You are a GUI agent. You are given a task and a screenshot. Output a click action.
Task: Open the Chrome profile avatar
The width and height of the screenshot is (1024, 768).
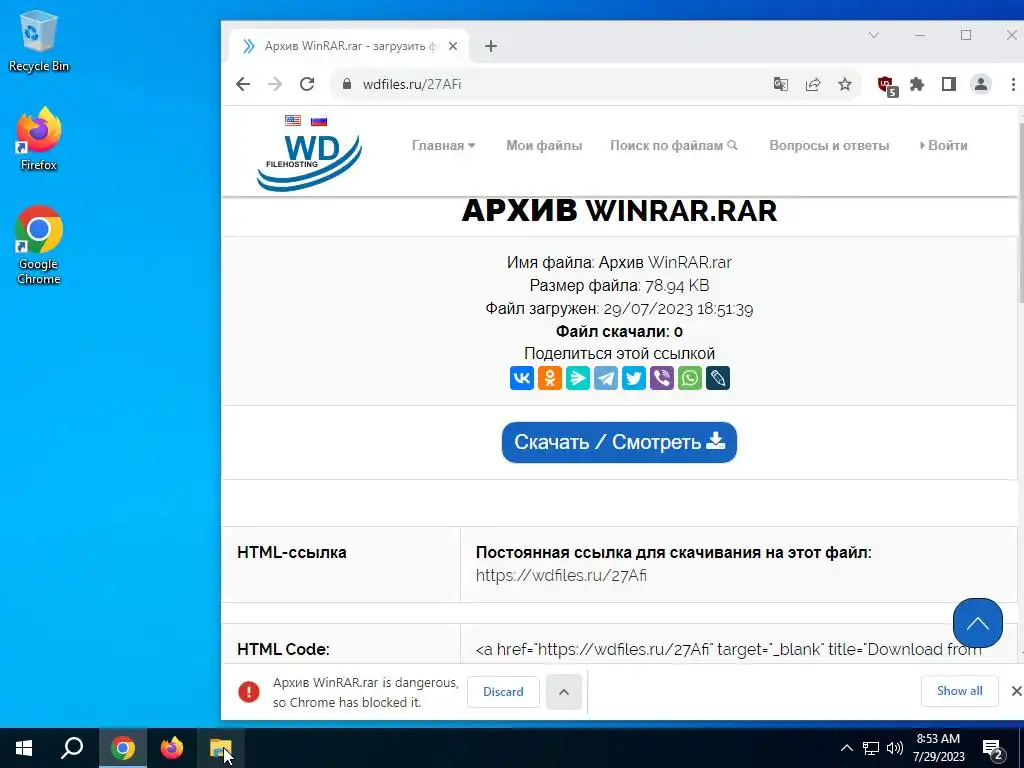coord(981,84)
